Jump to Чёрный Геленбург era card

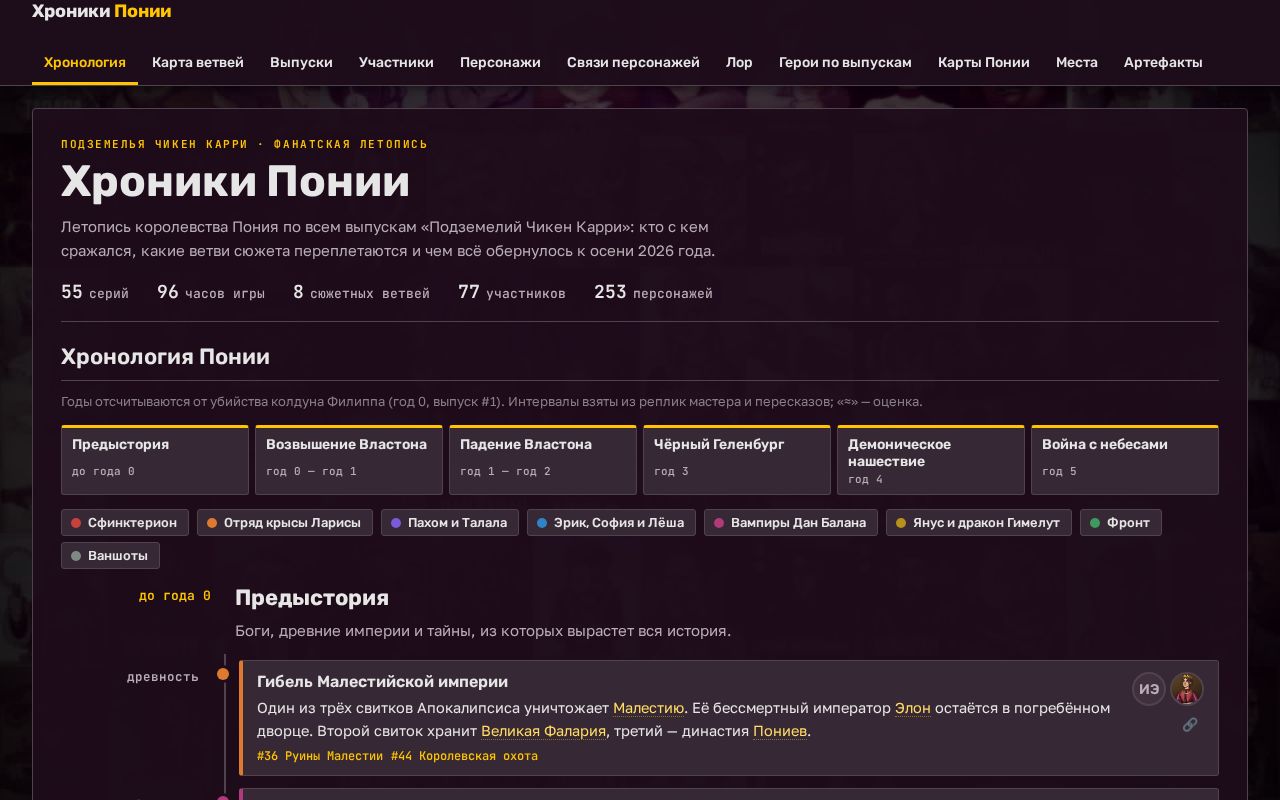(737, 460)
